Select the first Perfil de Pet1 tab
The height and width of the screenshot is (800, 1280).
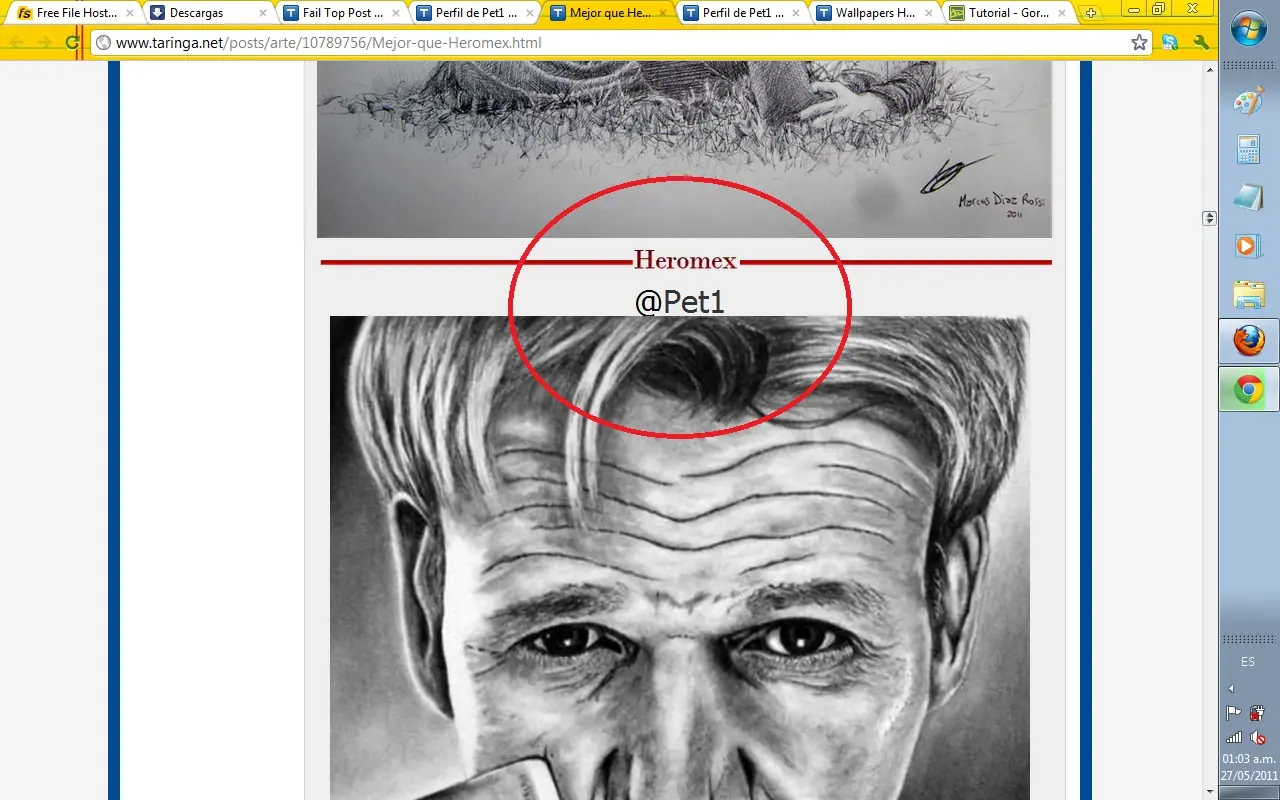click(474, 13)
